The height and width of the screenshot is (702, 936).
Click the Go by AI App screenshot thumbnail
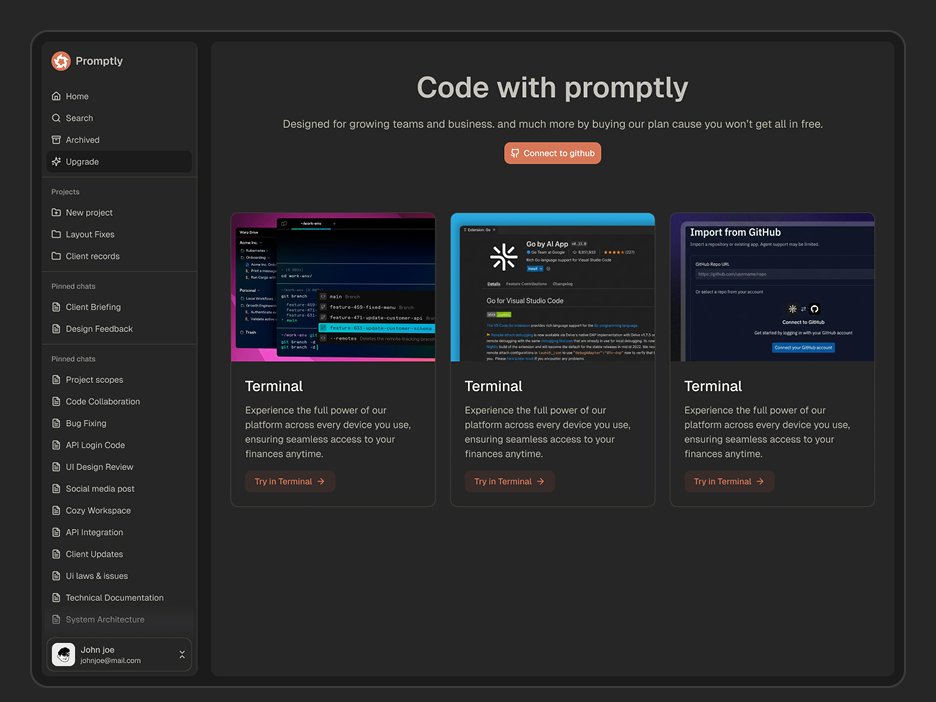click(x=553, y=287)
